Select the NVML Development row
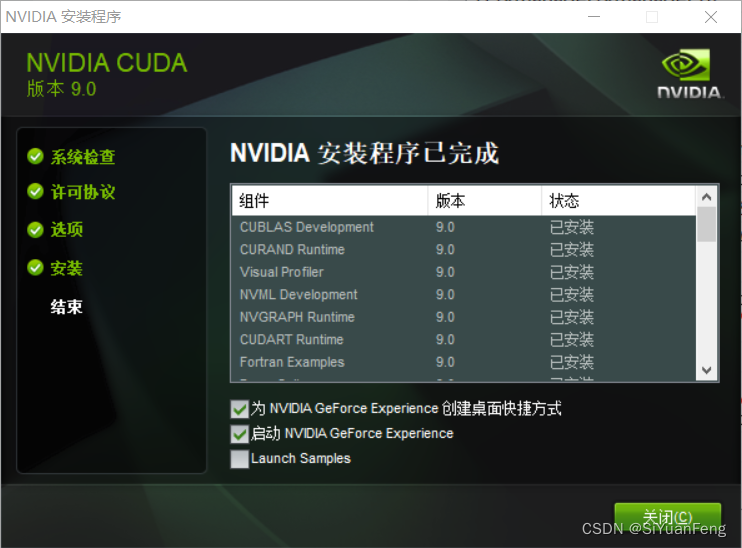Screen dimensions: 742x548 point(464,294)
